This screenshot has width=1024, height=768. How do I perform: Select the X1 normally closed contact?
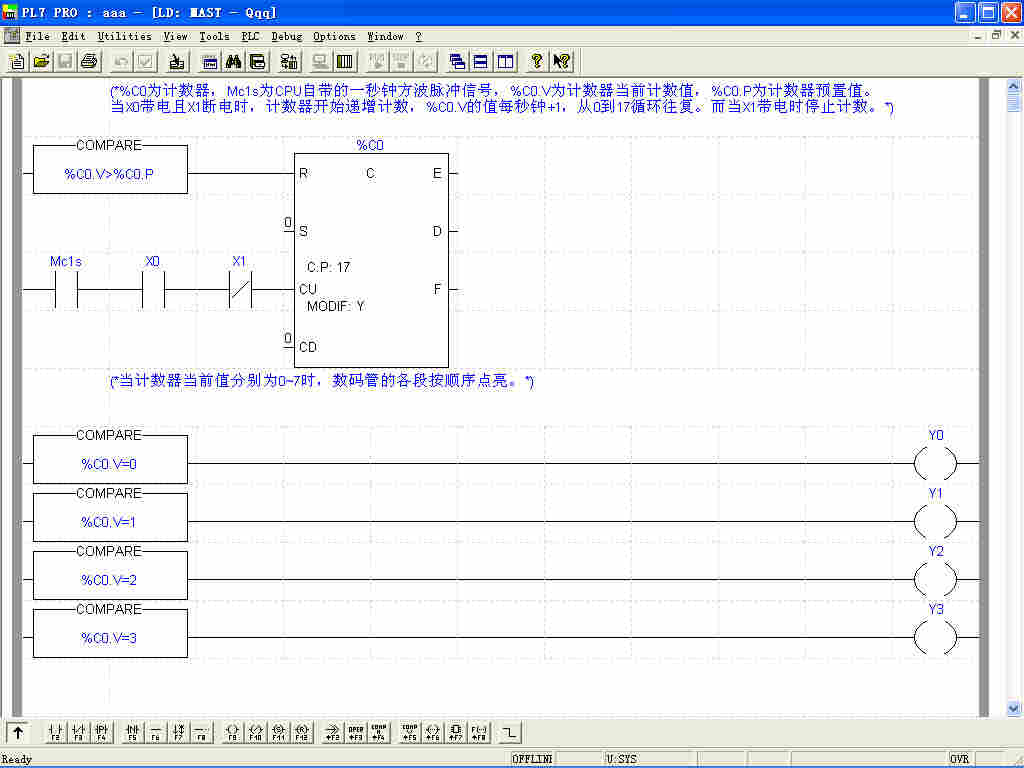click(x=239, y=289)
